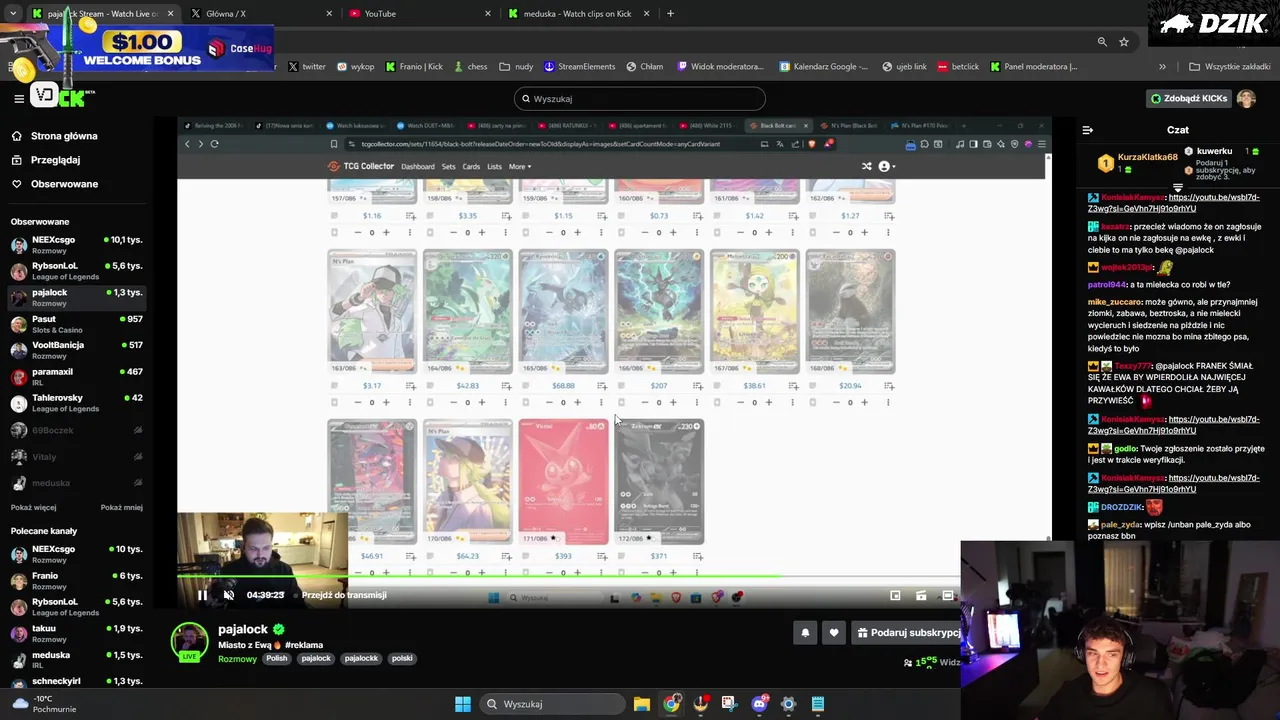Open nudy bookmark folder
The width and height of the screenshot is (1280, 720).
coord(517,67)
